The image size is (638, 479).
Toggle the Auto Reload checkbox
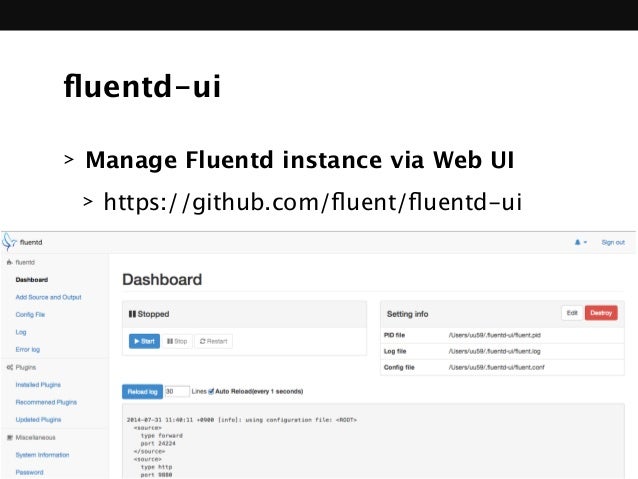pos(211,392)
